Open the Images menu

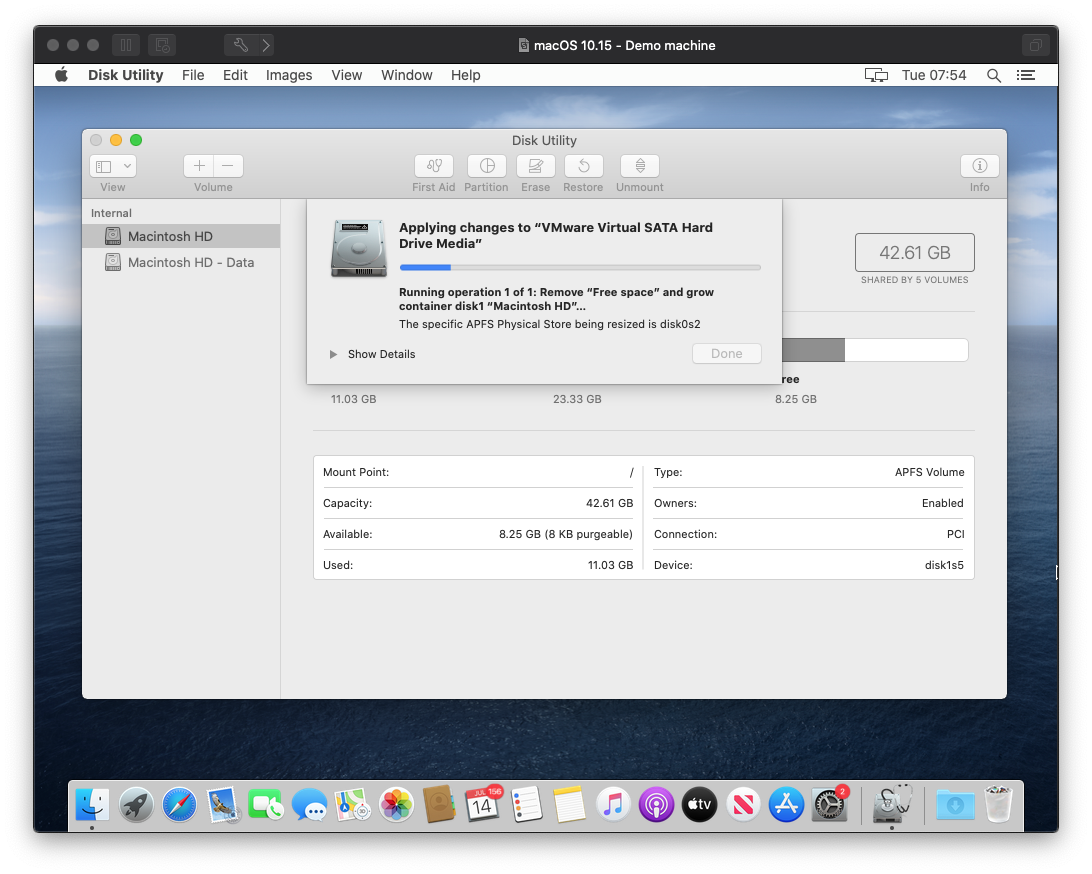click(289, 75)
